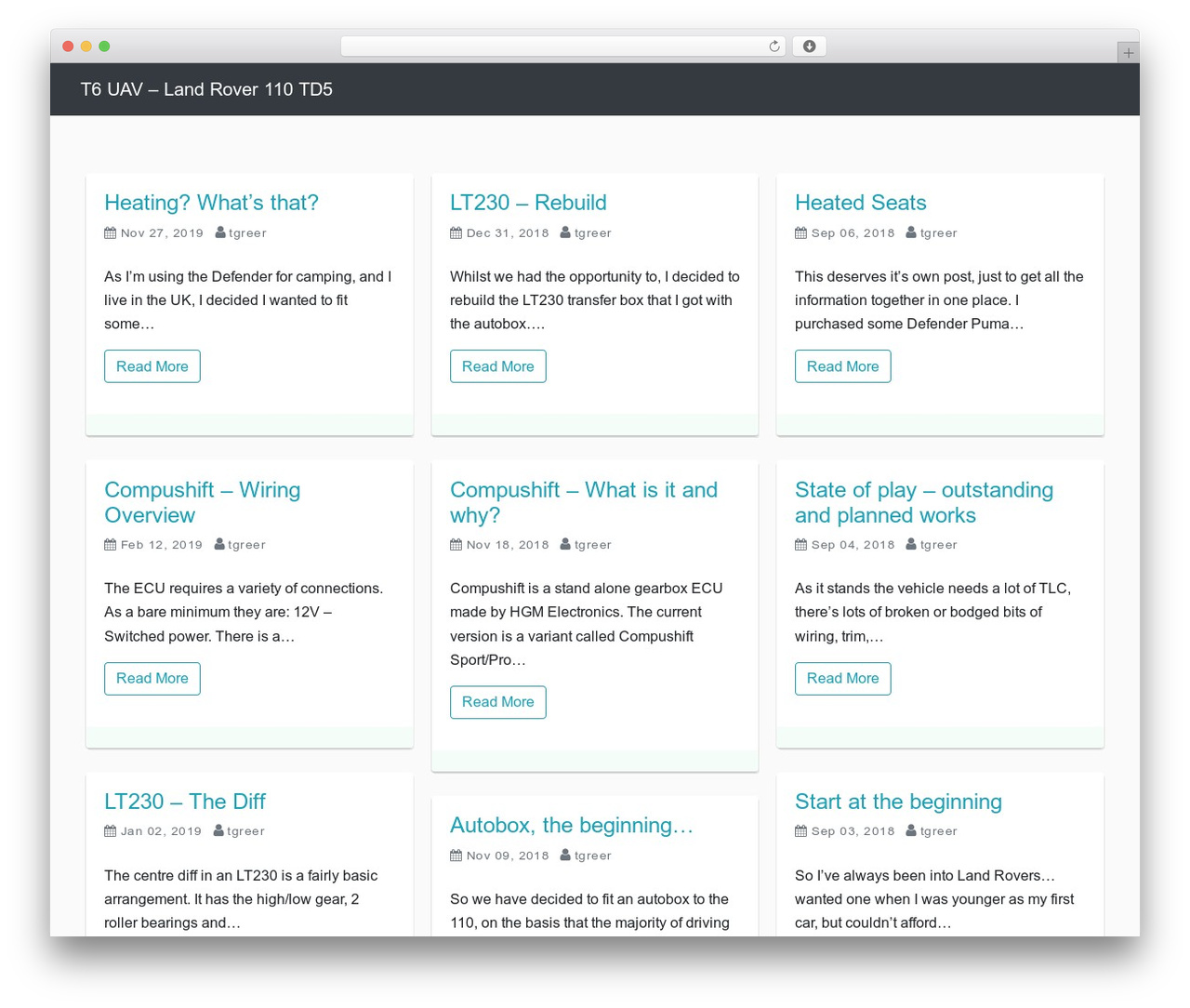Image resolution: width=1190 pixels, height=1008 pixels.
Task: Click calendar icon on Heated Seats post
Action: [800, 233]
